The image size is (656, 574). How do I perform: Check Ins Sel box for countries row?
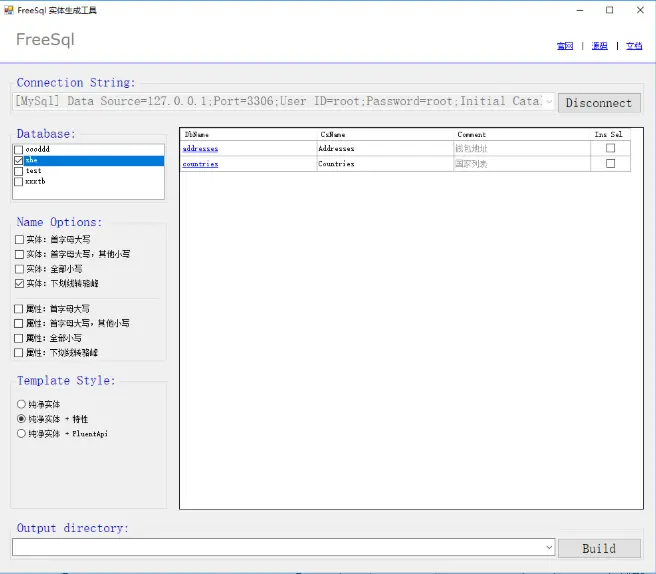(x=610, y=164)
